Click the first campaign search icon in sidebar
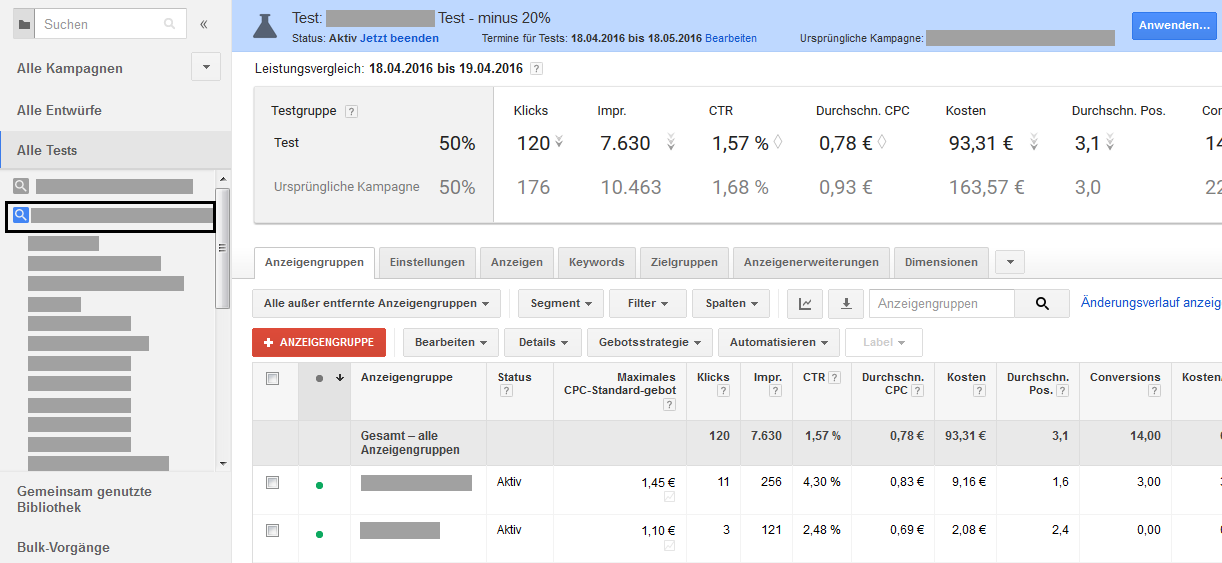The width and height of the screenshot is (1222, 563). coord(21,186)
